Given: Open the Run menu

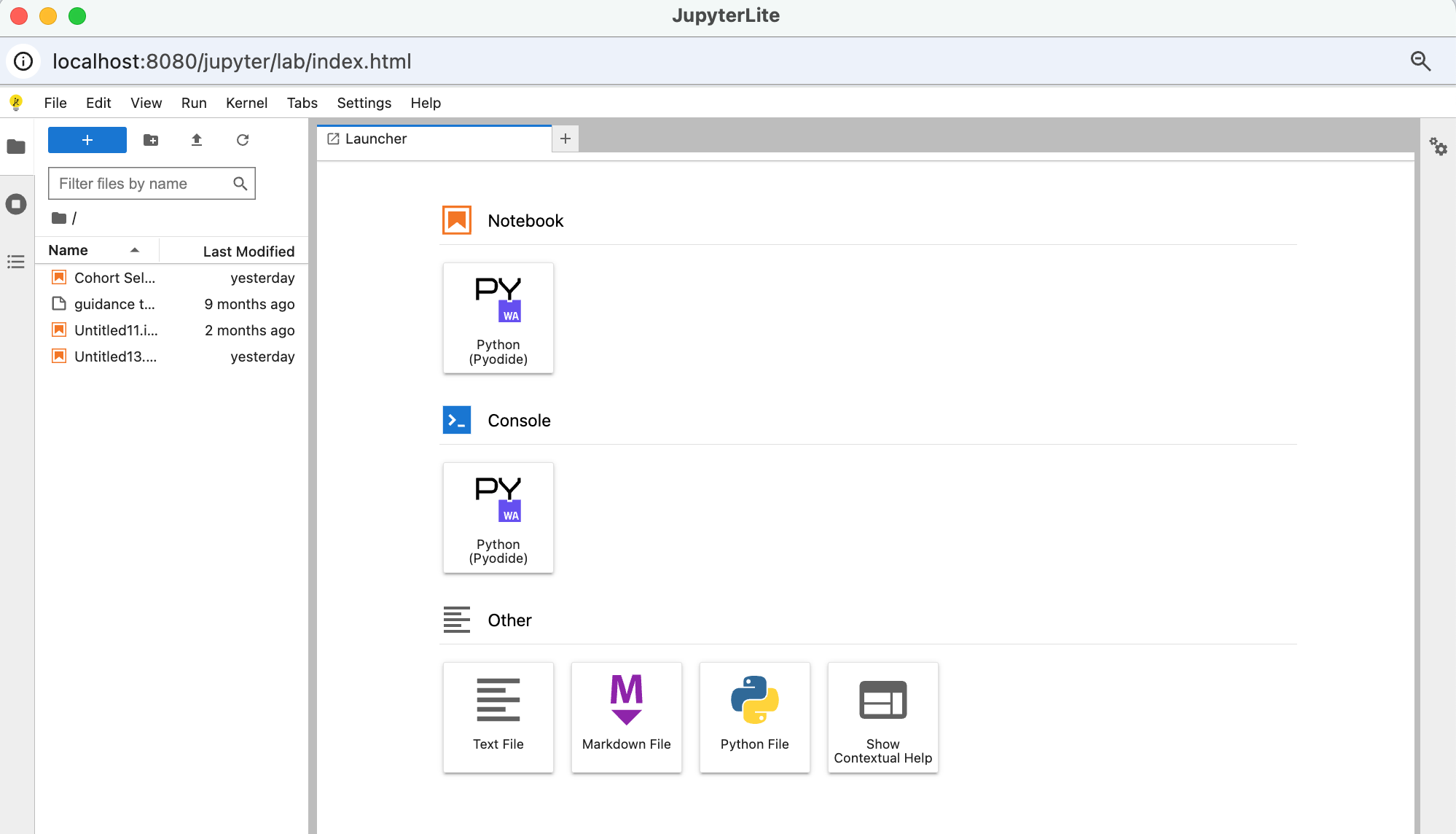Looking at the screenshot, I should (194, 103).
